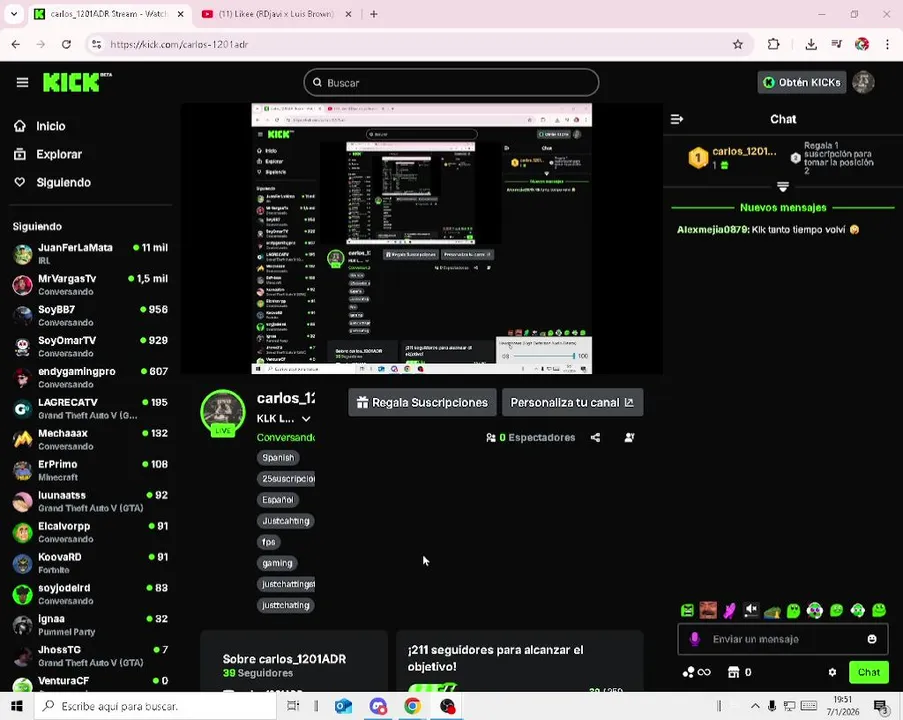Image resolution: width=903 pixels, height=720 pixels.
Task: Expand the gift leaderboard chevron in chat
Action: point(783,187)
